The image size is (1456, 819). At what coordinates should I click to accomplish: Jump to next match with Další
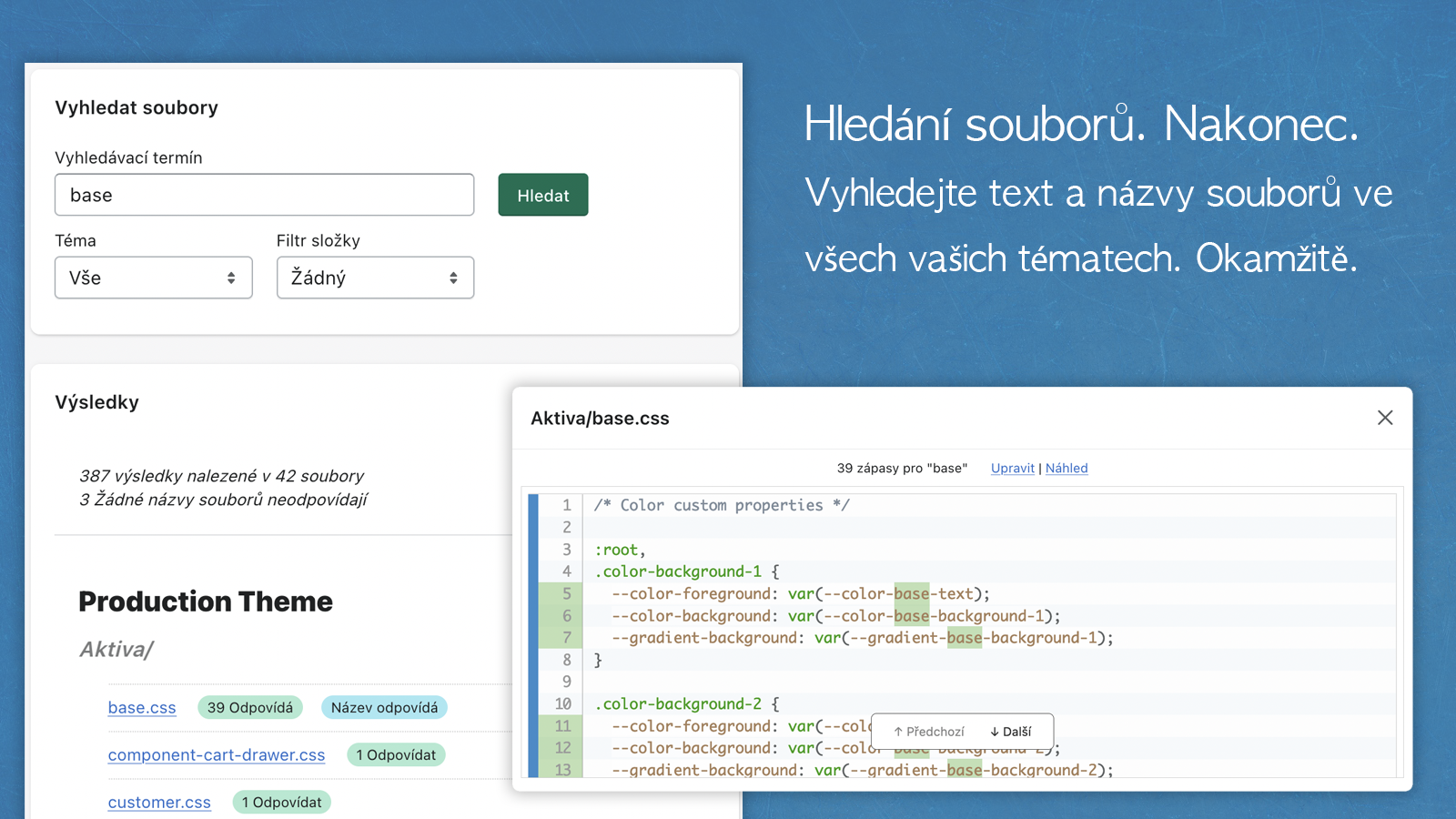tap(1011, 732)
